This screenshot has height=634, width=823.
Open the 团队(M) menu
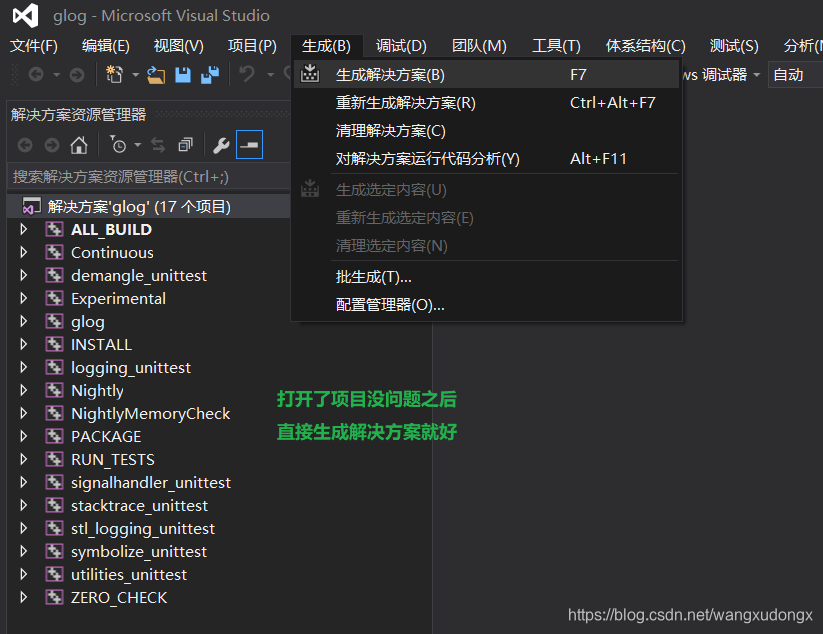tap(479, 46)
